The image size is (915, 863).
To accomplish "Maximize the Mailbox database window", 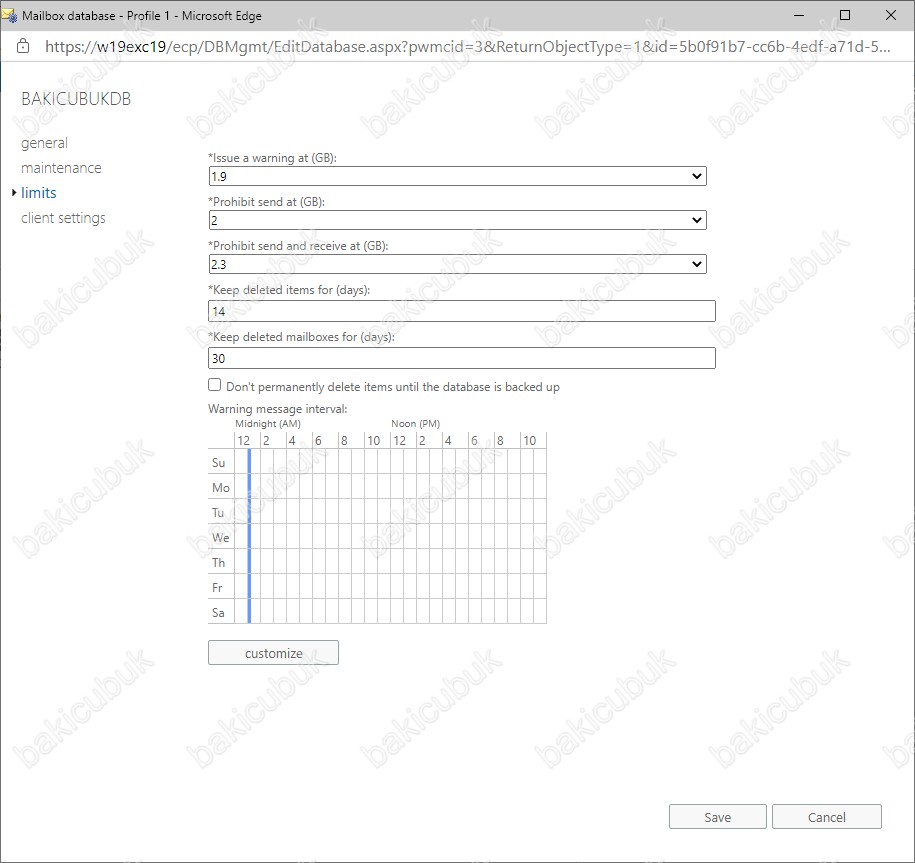I will tap(844, 16).
